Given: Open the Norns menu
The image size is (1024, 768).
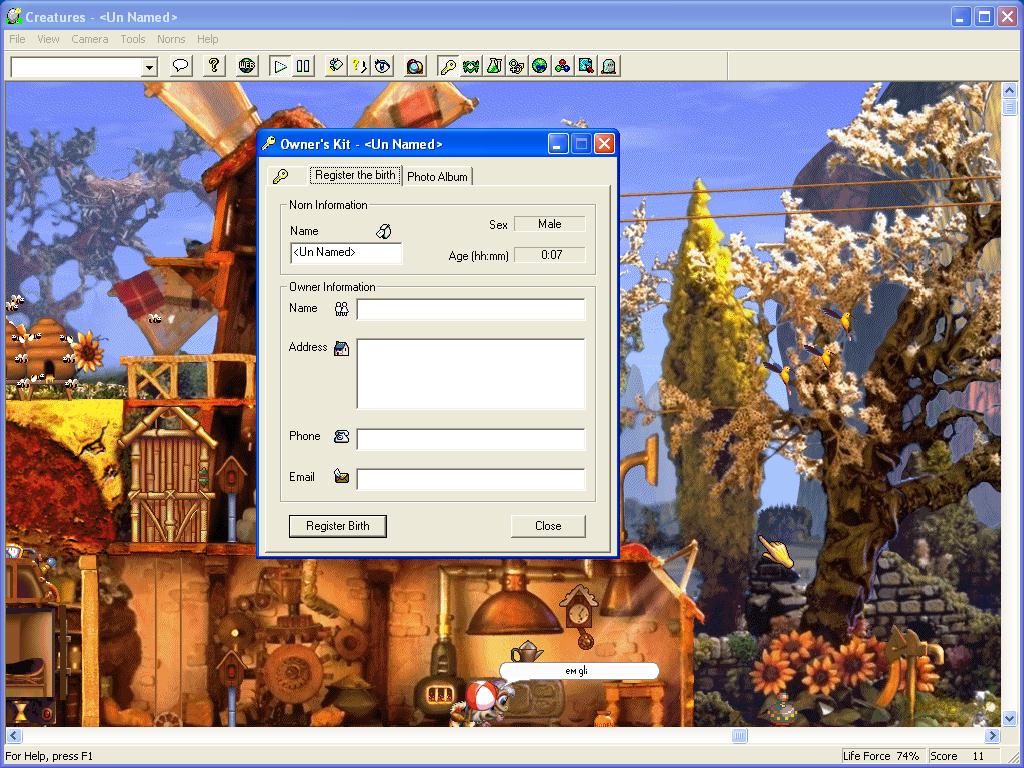Looking at the screenshot, I should (171, 39).
